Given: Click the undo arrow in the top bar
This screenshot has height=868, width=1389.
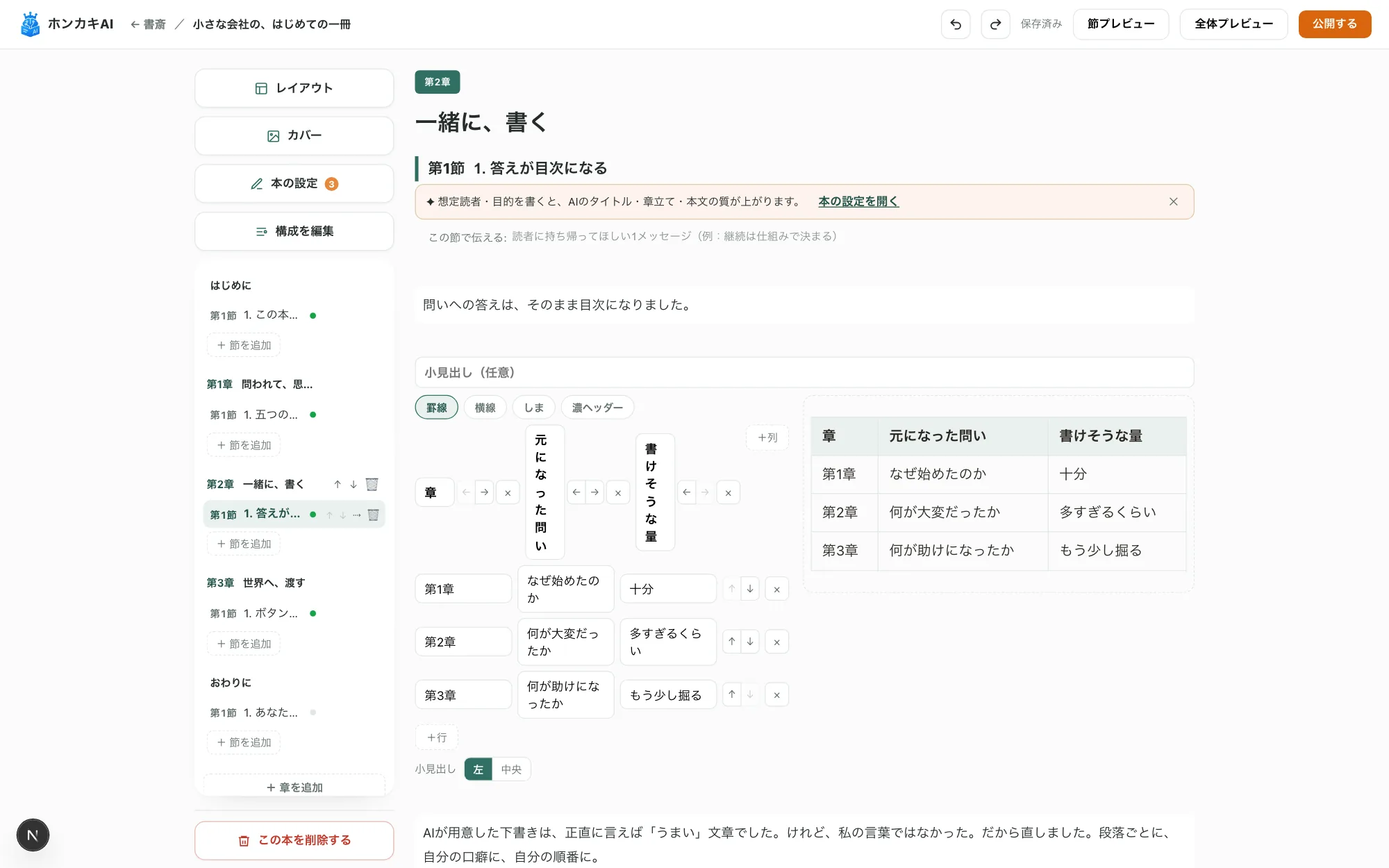Looking at the screenshot, I should pos(956,24).
